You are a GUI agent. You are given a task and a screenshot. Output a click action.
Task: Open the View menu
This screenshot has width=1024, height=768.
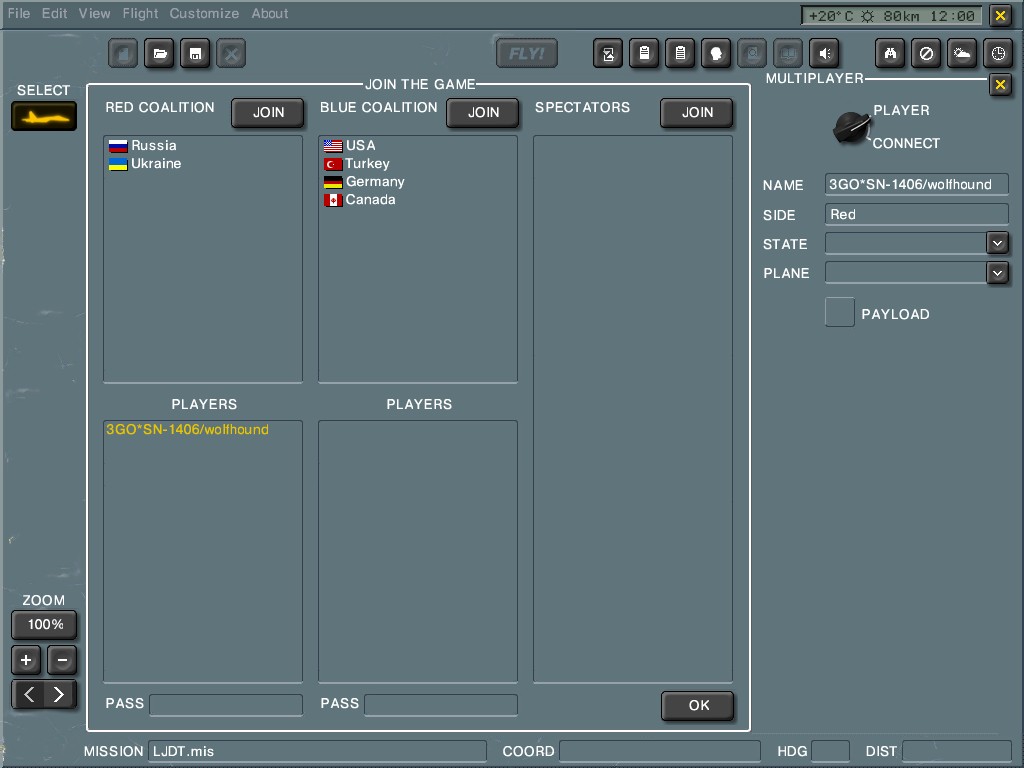tap(95, 13)
